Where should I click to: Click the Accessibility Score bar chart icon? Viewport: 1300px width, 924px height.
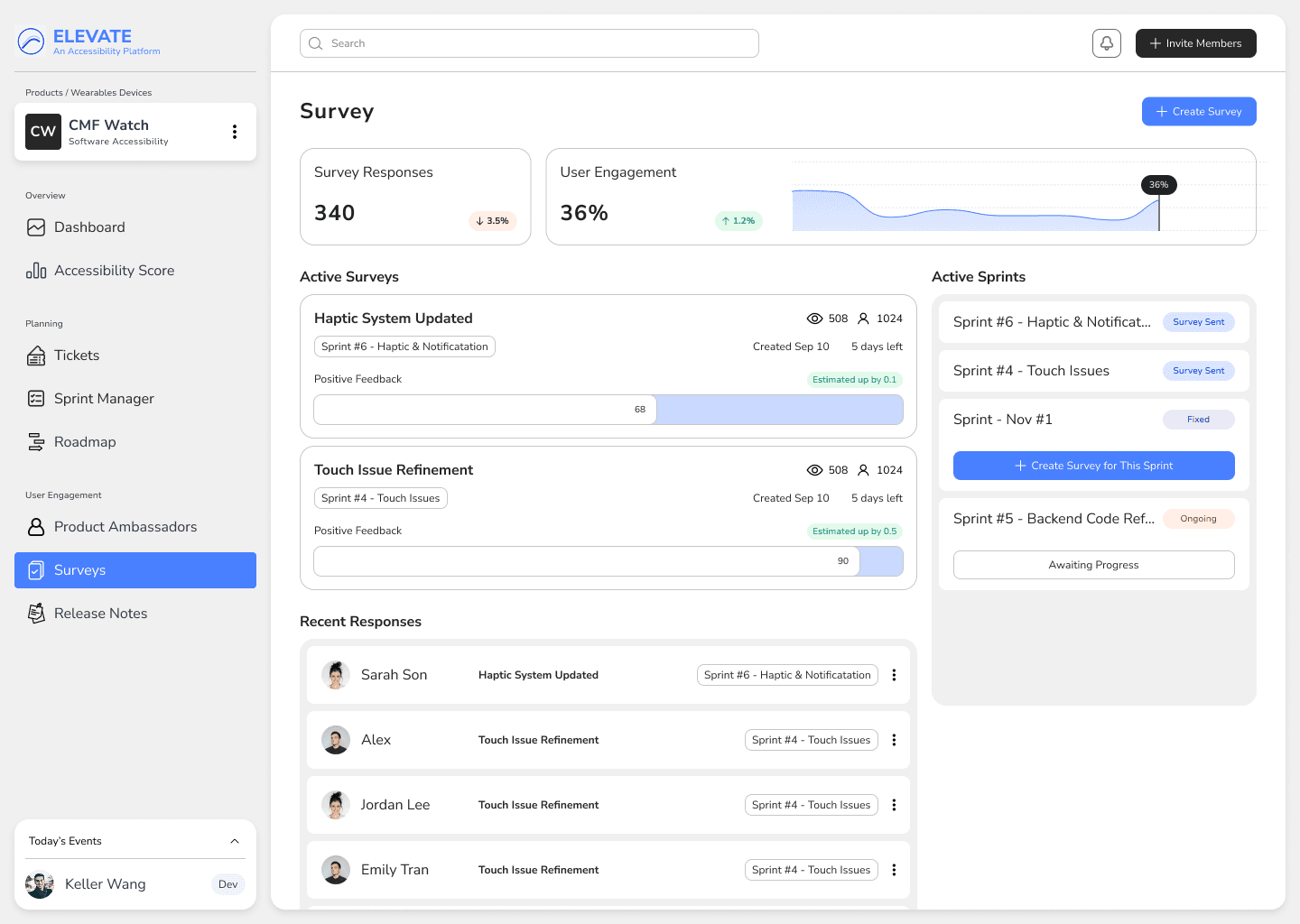[36, 271]
